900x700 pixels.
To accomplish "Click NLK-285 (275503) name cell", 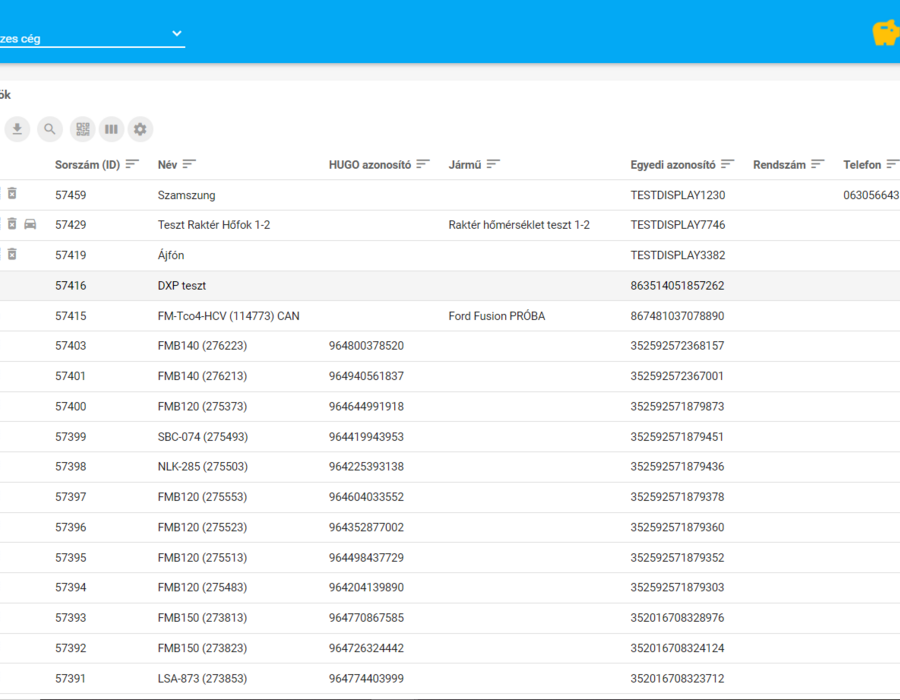I will (203, 466).
